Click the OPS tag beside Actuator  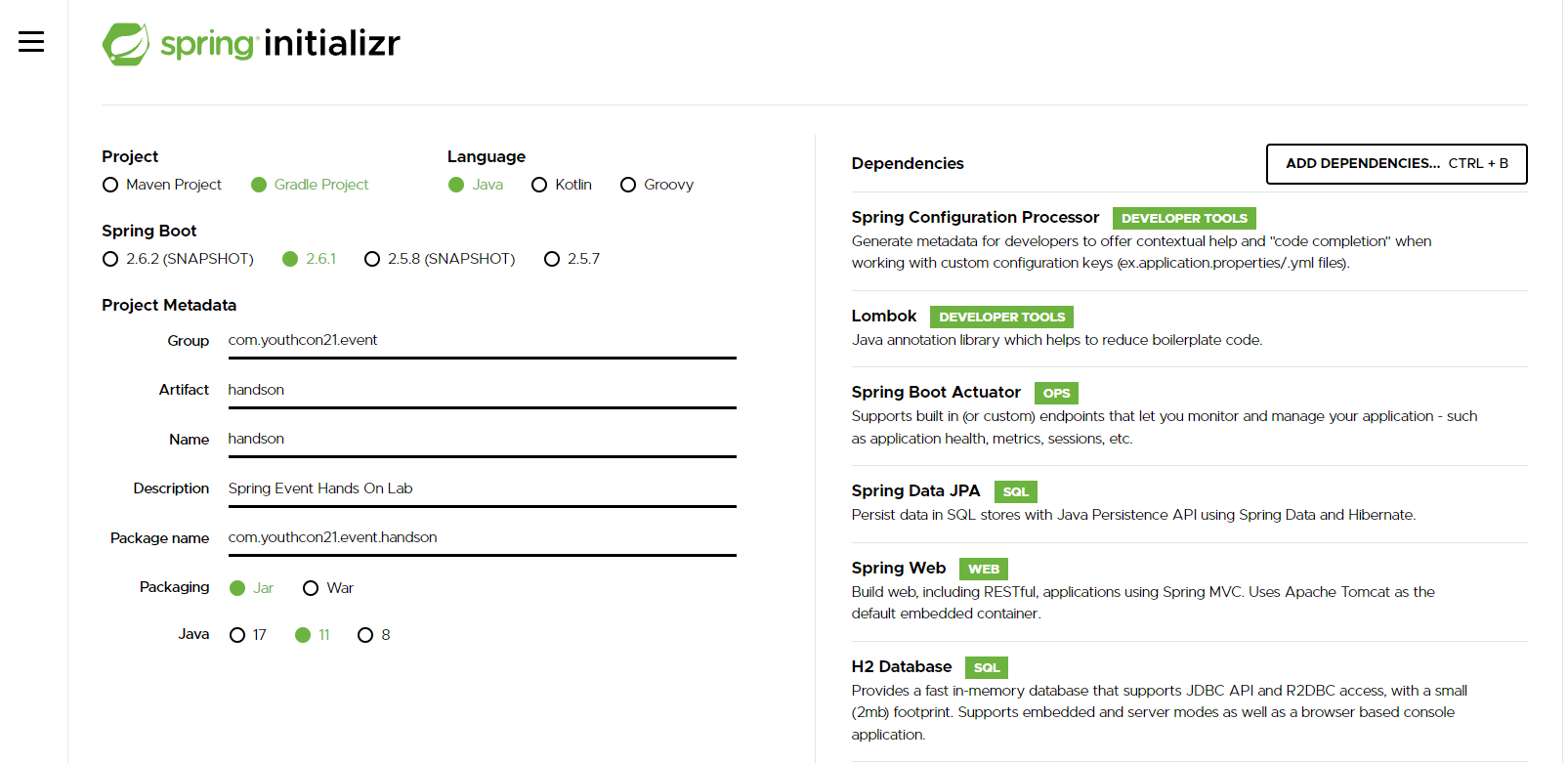[x=1056, y=394]
